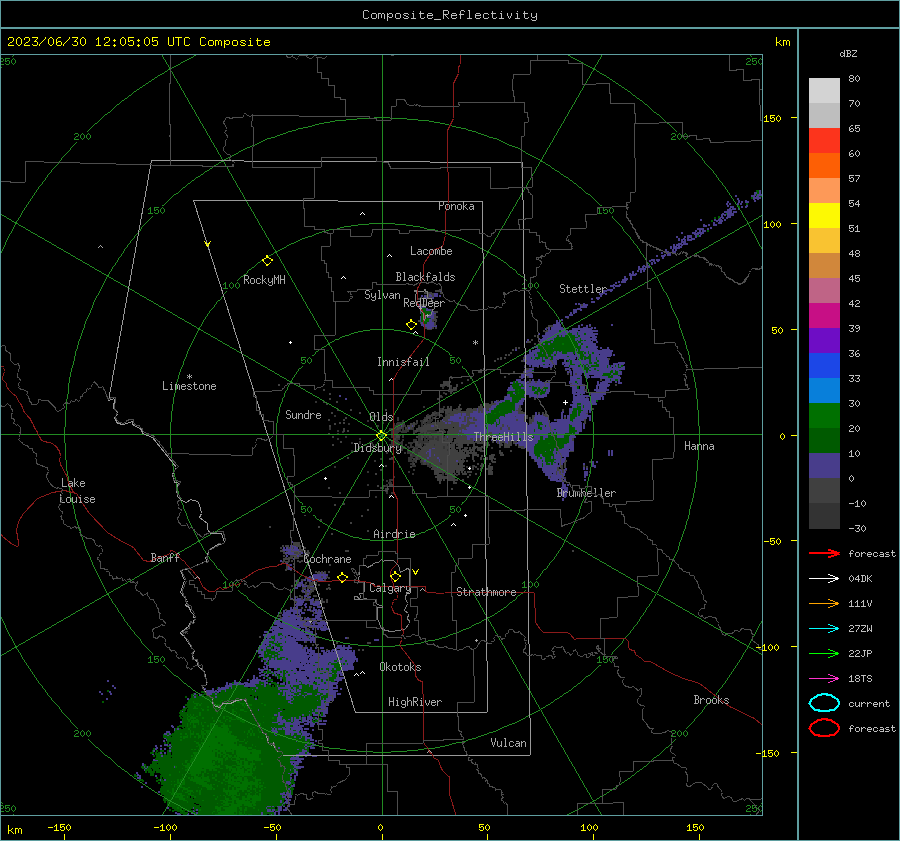Click the Blackfalds town label
Screen dimensions: 900x841
pyautogui.click(x=425, y=277)
